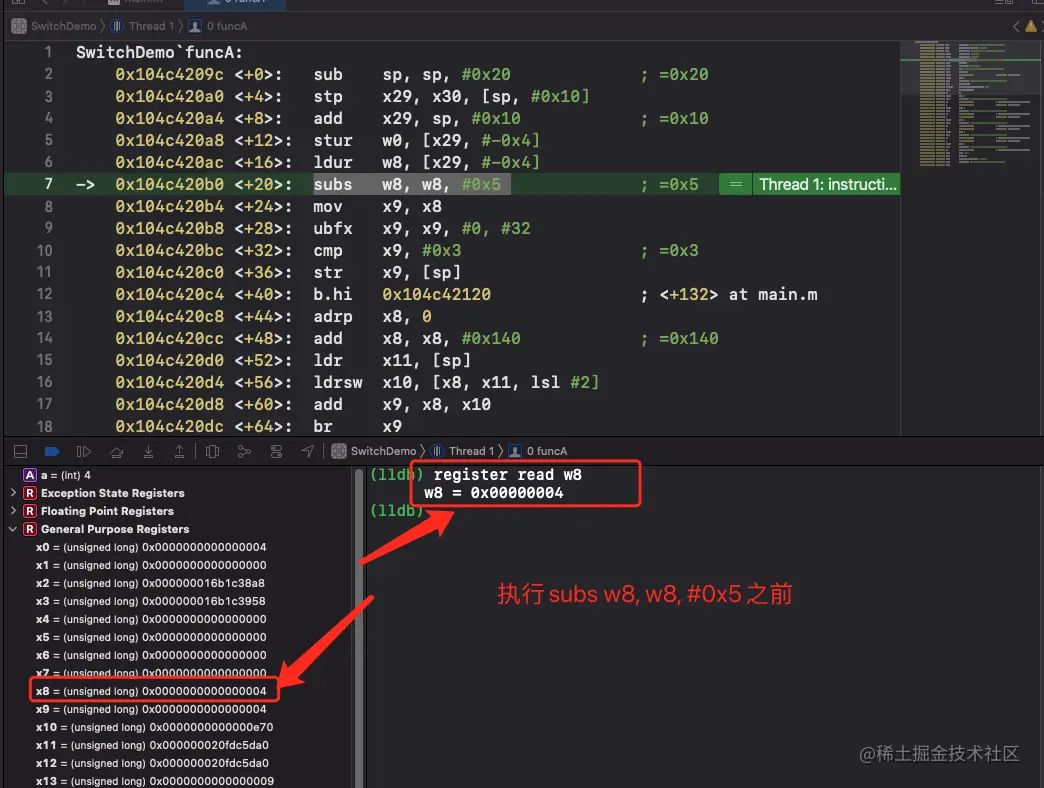Toggle breakpoints with the blue breakpoint icon
The width and height of the screenshot is (1044, 788).
(x=52, y=452)
